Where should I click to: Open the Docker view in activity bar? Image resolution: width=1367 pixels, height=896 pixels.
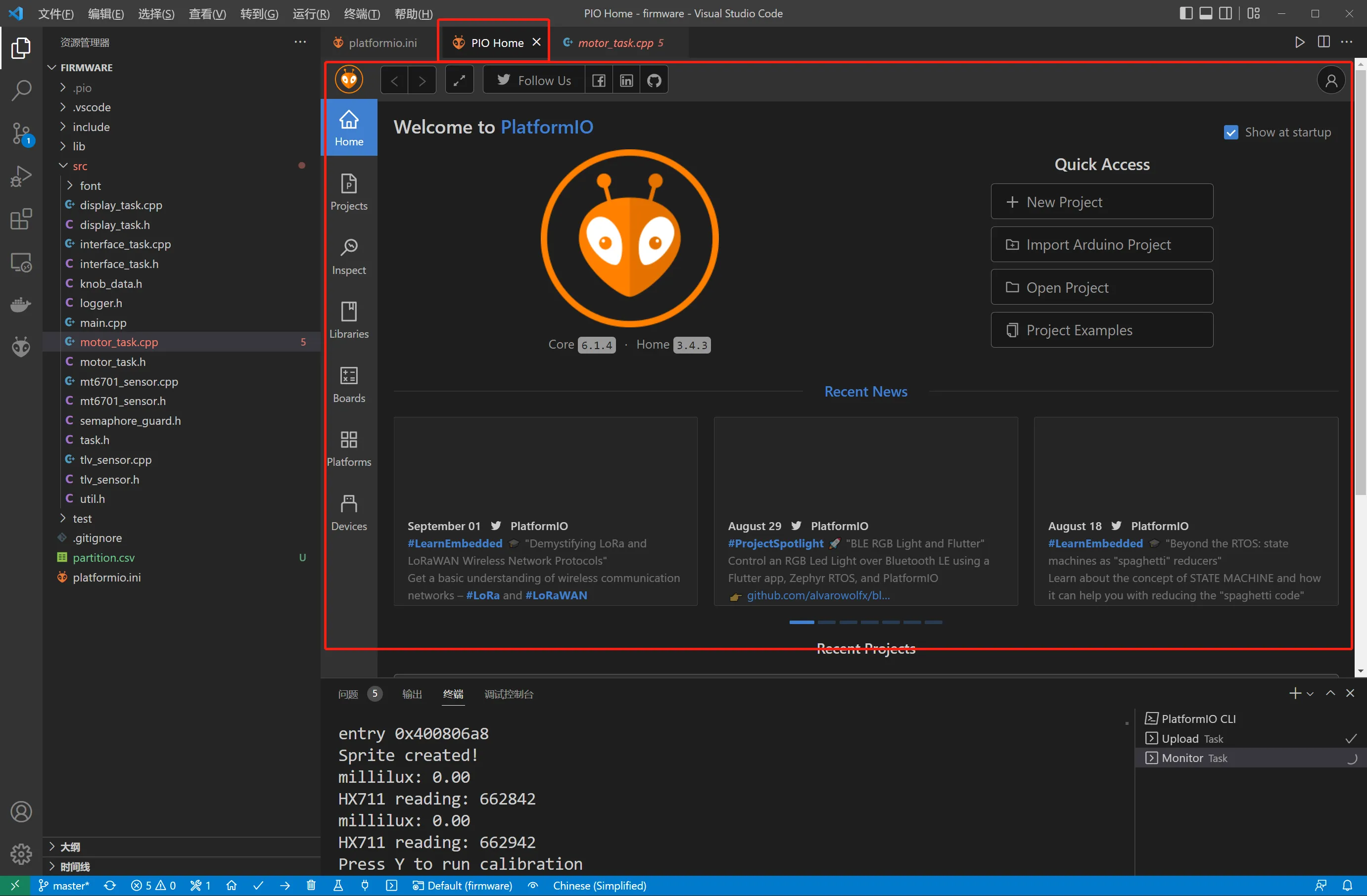(21, 304)
